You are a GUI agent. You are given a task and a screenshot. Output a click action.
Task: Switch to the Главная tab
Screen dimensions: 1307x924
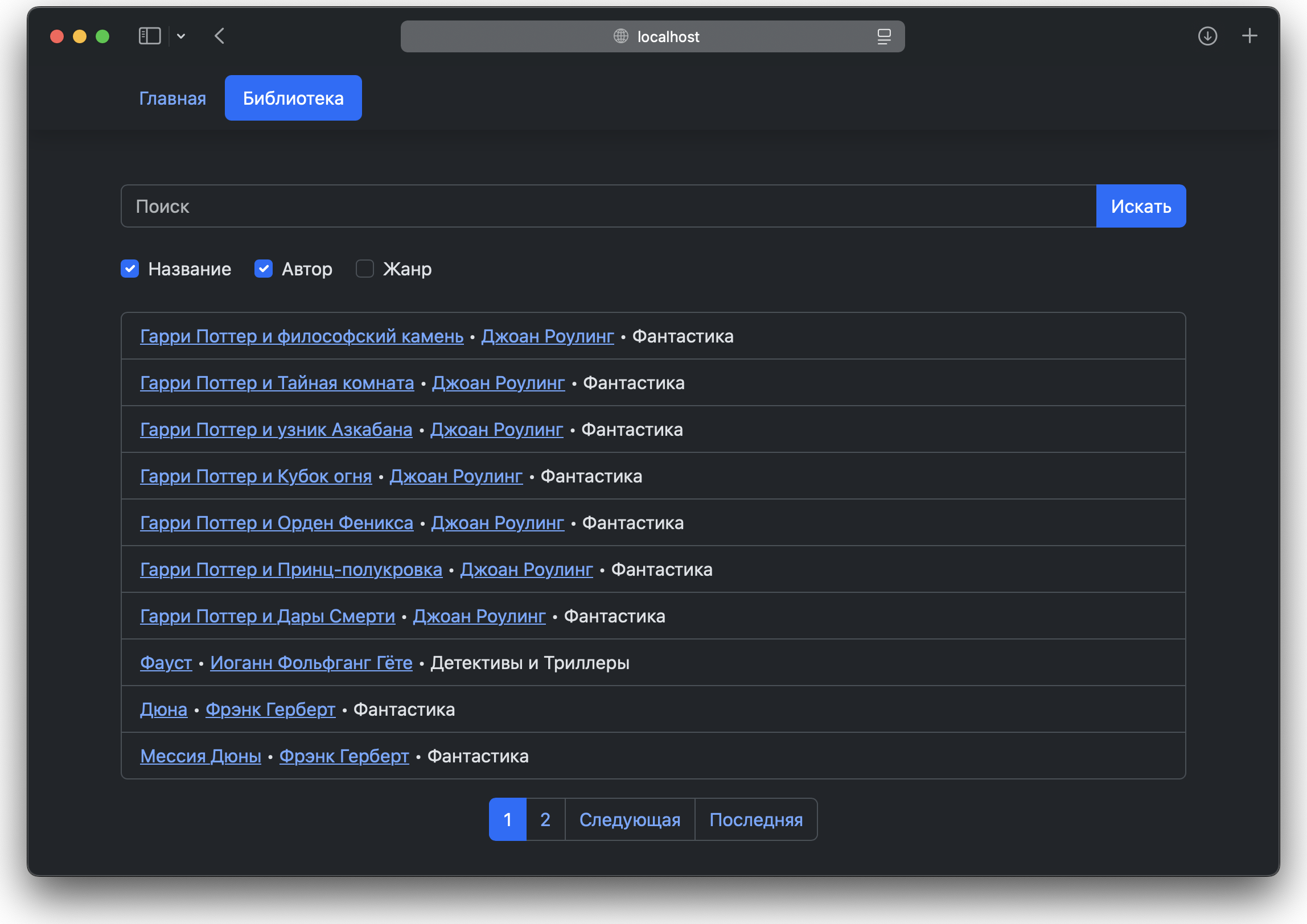click(172, 98)
